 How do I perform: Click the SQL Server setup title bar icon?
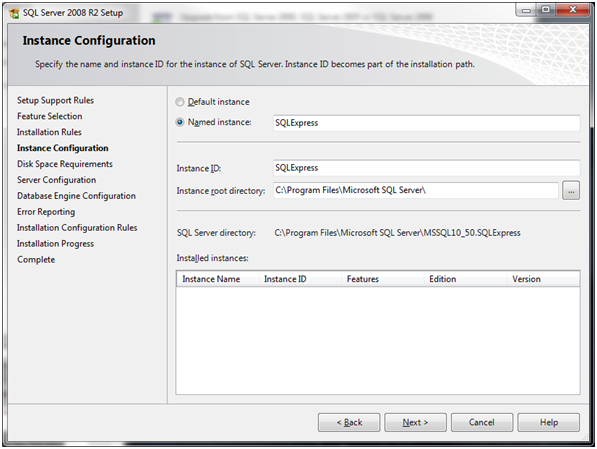point(14,13)
